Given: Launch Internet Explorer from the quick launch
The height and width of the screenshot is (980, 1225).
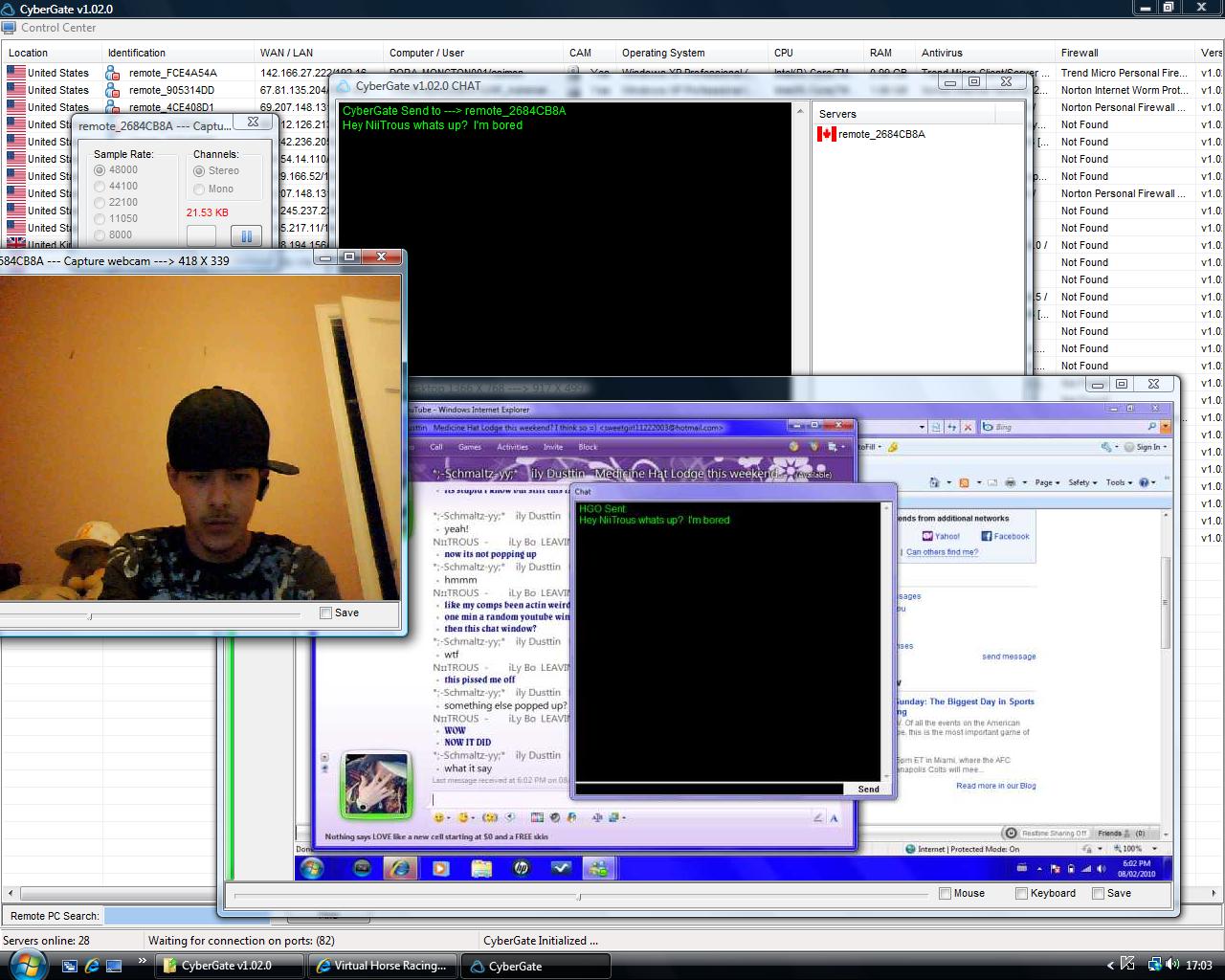Looking at the screenshot, I should click(x=92, y=966).
